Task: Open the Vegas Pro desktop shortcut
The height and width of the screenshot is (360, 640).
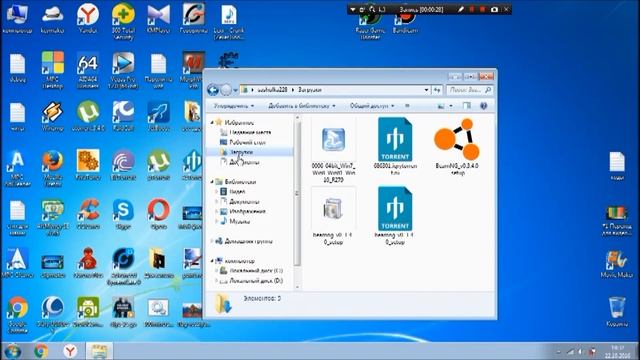Action: 123,70
